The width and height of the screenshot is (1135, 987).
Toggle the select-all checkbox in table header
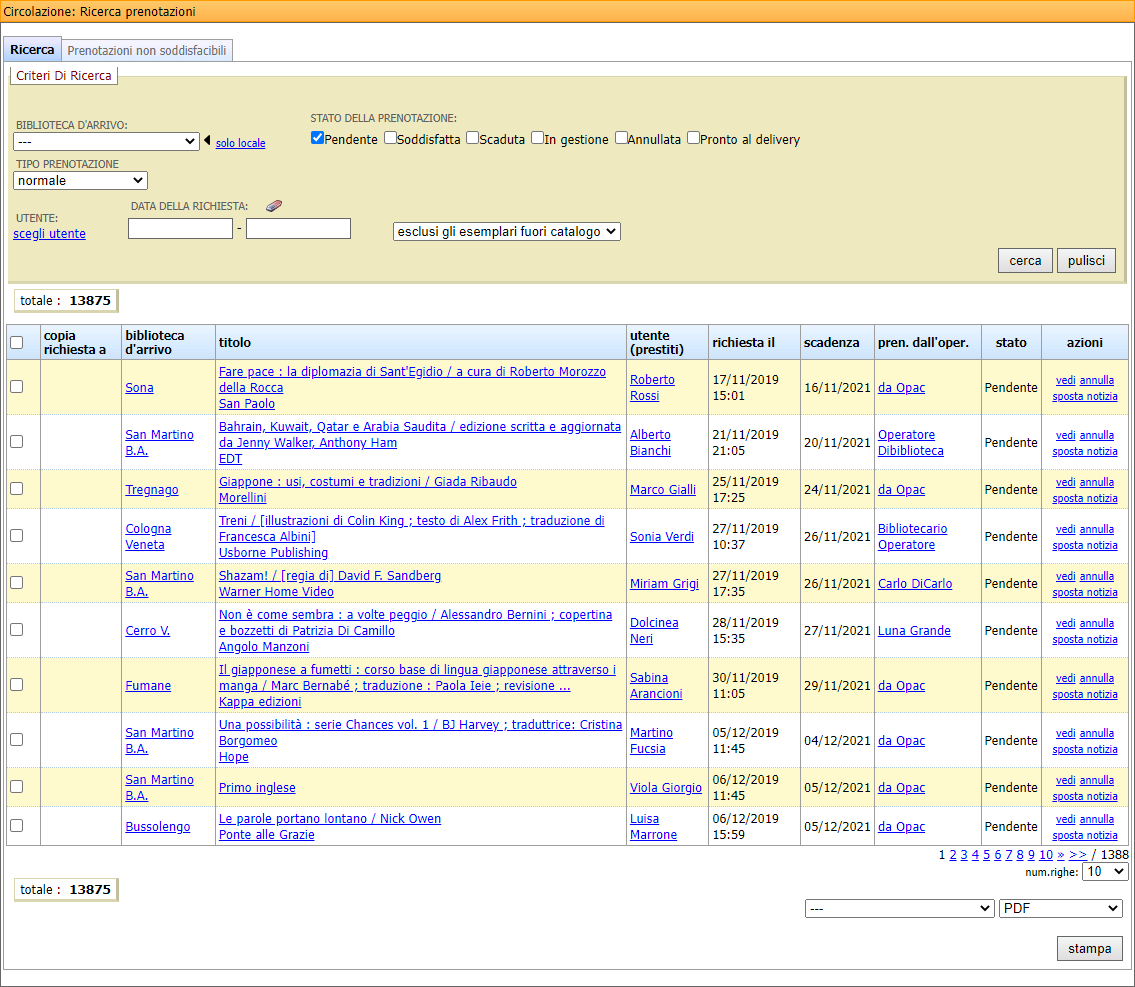coord(16,342)
